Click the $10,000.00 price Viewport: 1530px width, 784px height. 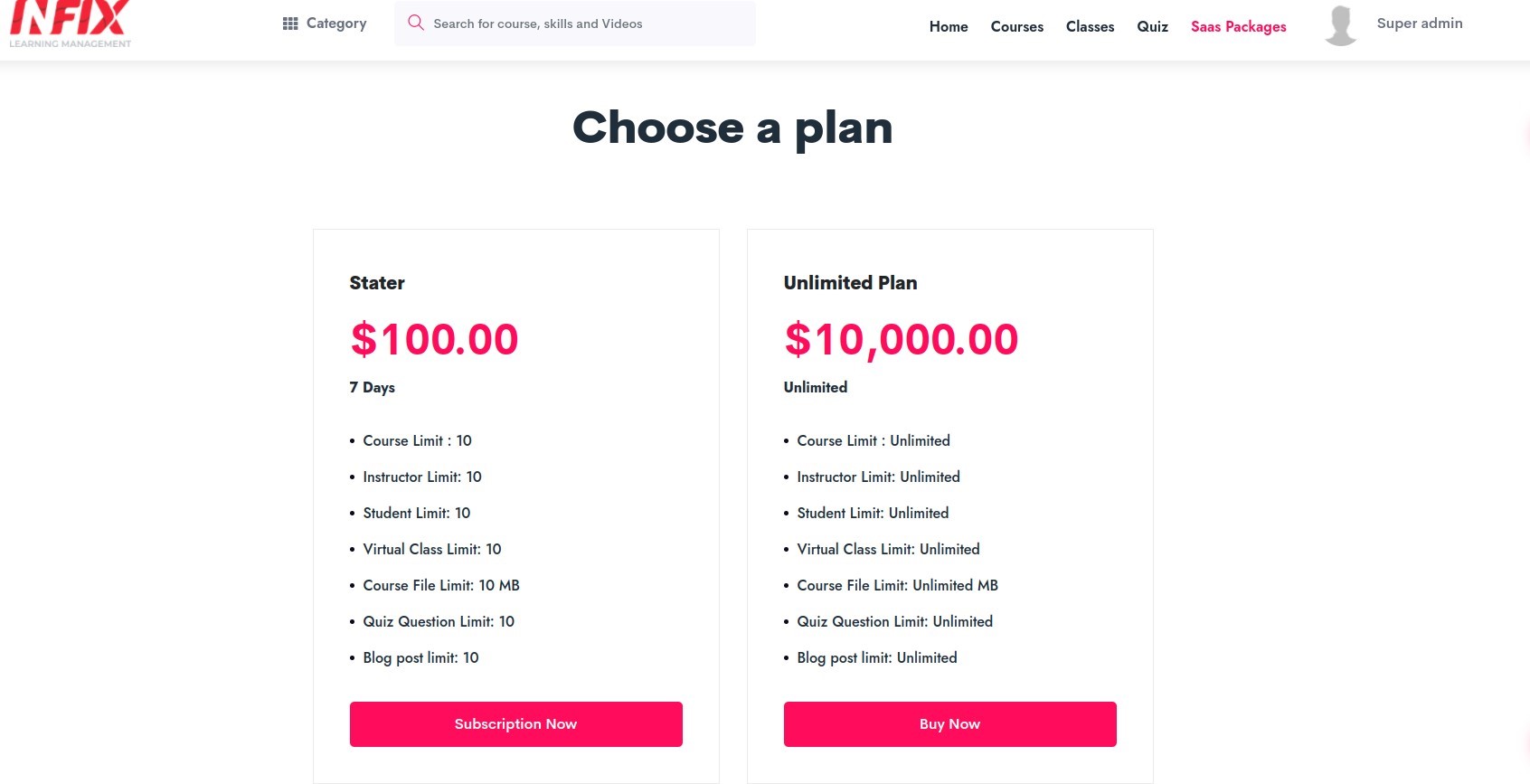click(x=901, y=340)
